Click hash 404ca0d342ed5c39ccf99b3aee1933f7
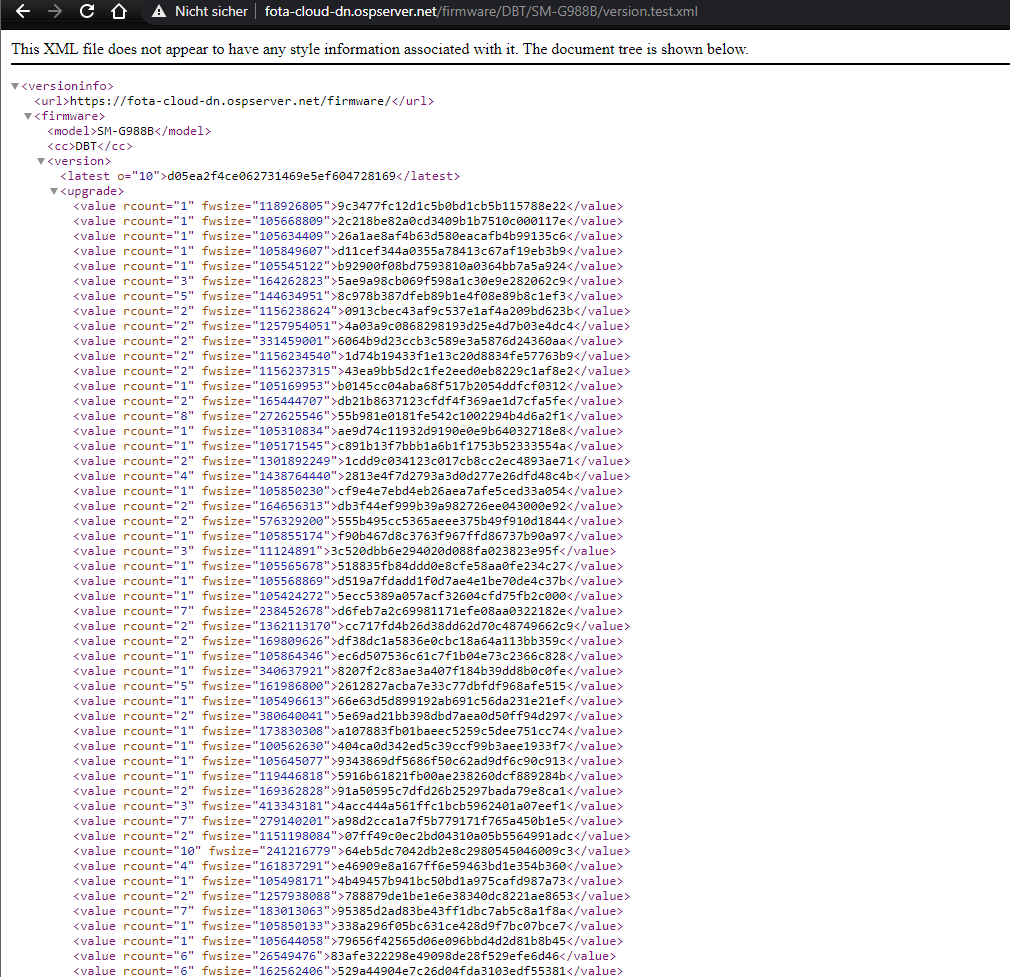 [452, 746]
